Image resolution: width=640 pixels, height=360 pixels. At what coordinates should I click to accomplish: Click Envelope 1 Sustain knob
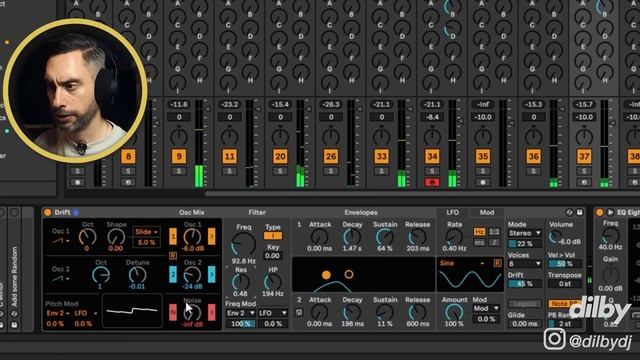point(384,237)
